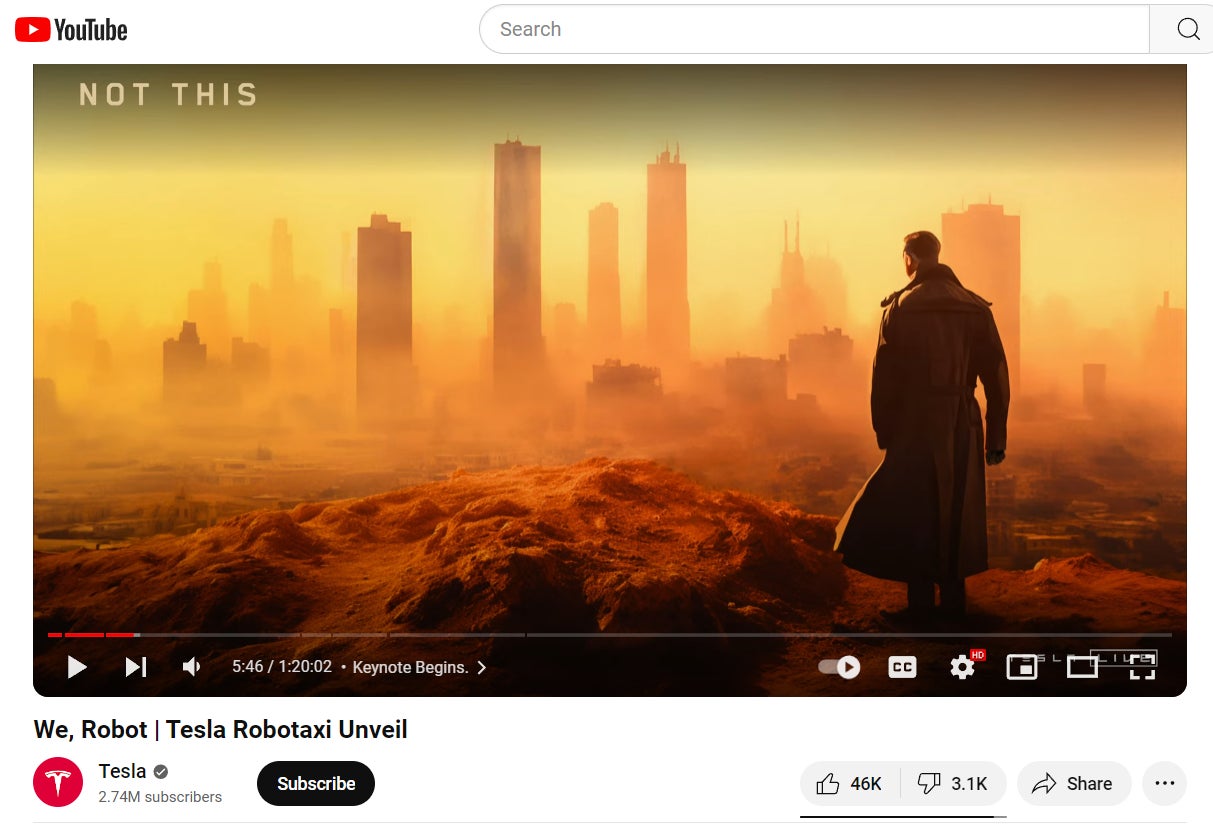
Task: Share the video
Action: tap(1074, 784)
